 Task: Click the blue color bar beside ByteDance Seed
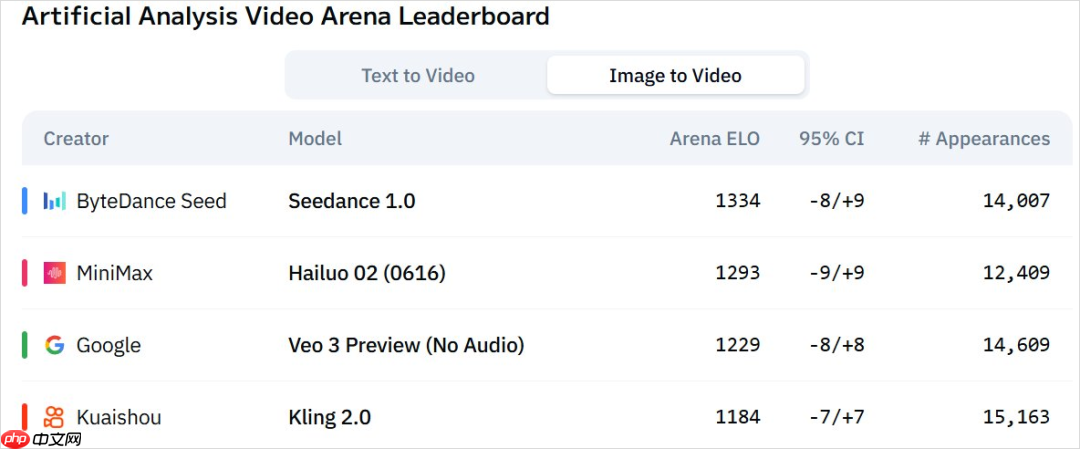click(25, 201)
